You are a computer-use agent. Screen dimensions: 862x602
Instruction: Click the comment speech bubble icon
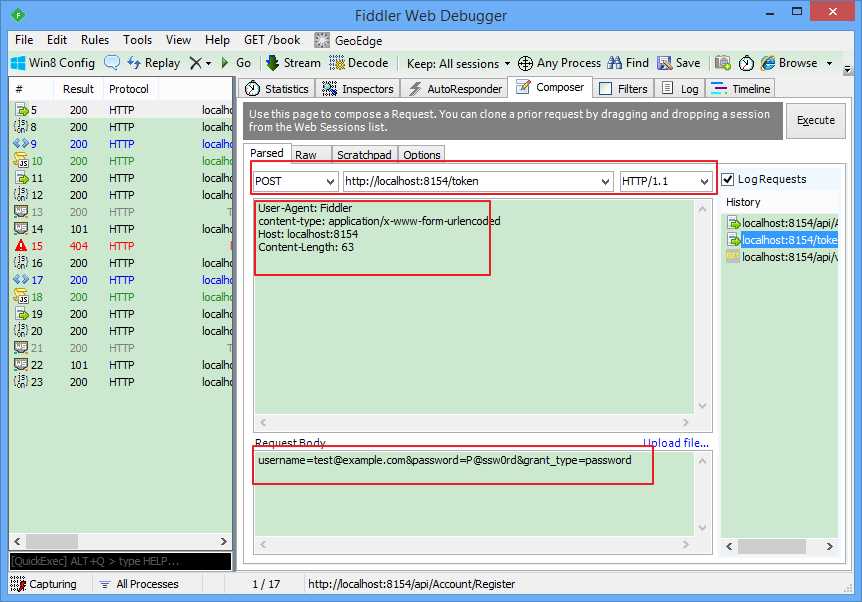(x=112, y=63)
